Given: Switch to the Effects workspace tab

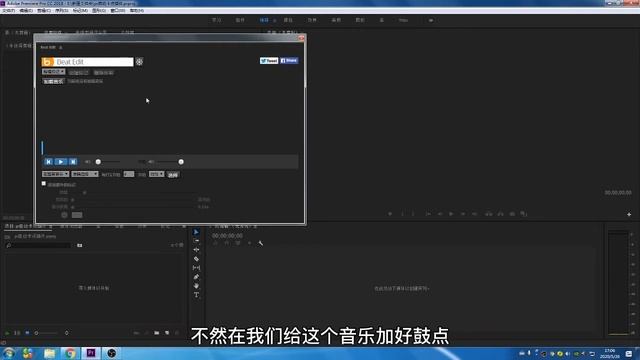Looking at the screenshot, I should pyautogui.click(x=312, y=20).
